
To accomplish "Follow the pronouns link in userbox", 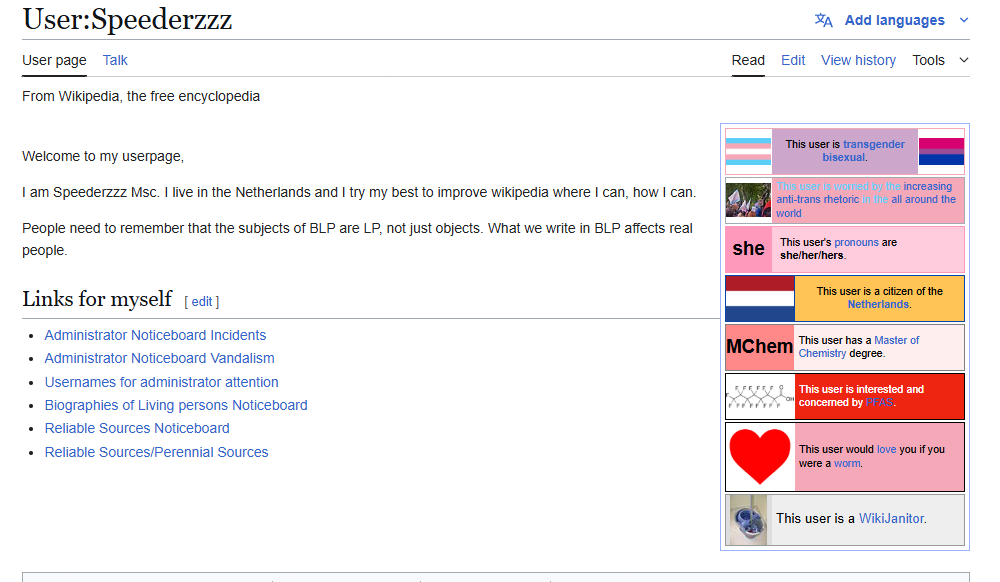I will tap(857, 242).
